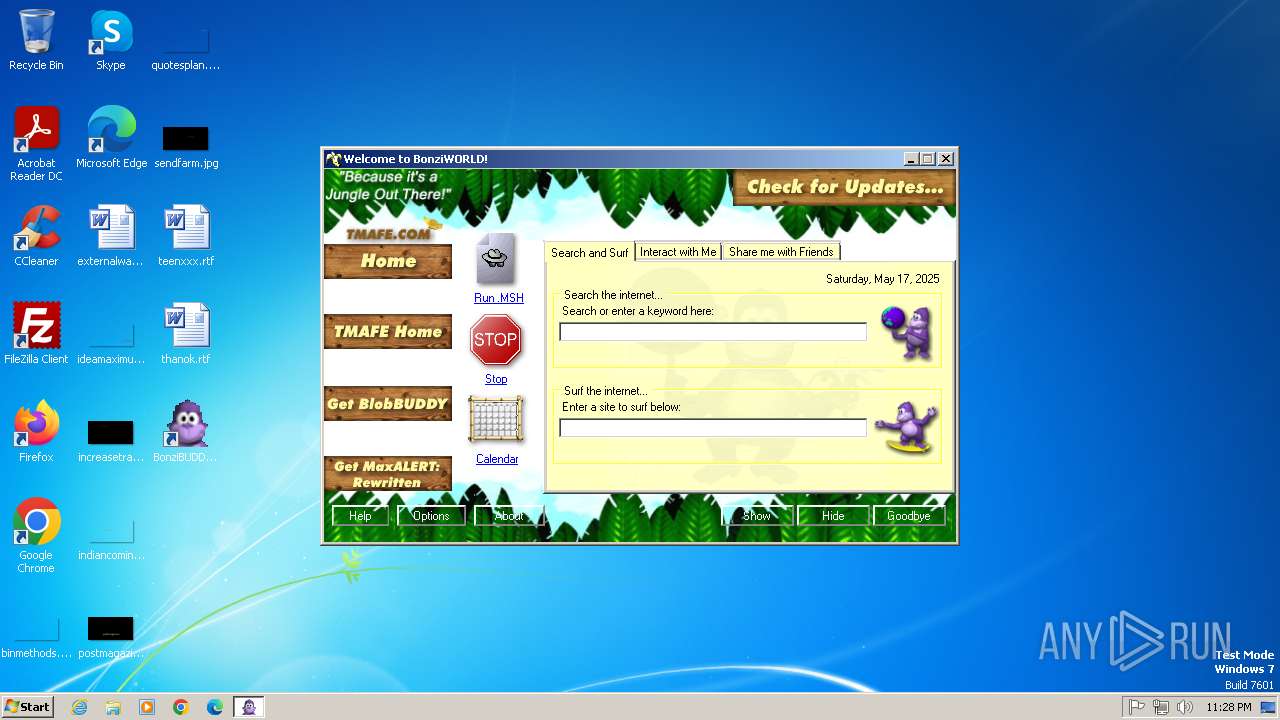This screenshot has height=720, width=1280.
Task: Click the Run .MSH link text
Action: pyautogui.click(x=498, y=298)
